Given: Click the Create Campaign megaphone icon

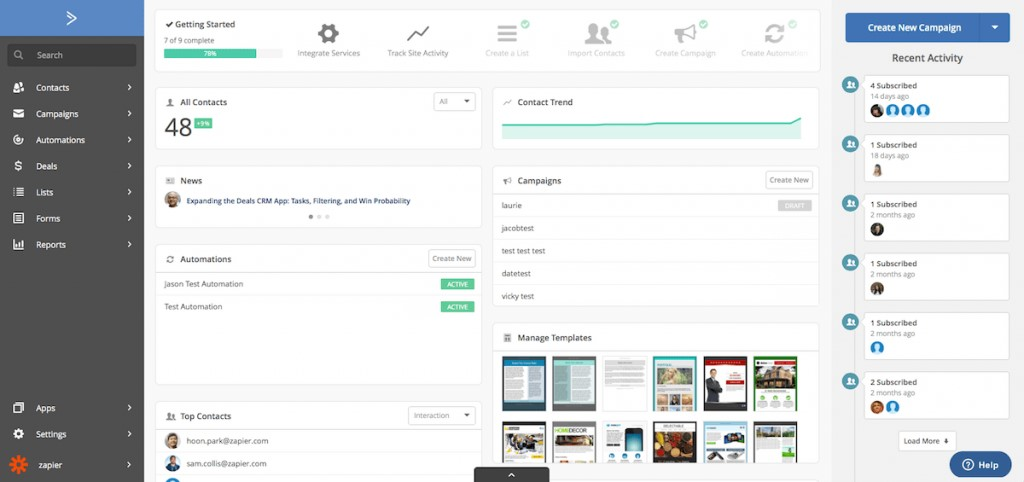Looking at the screenshot, I should tap(685, 33).
